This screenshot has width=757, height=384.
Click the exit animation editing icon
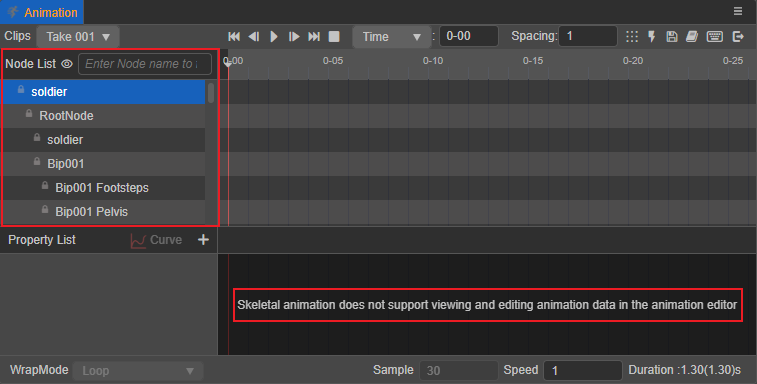(738, 37)
